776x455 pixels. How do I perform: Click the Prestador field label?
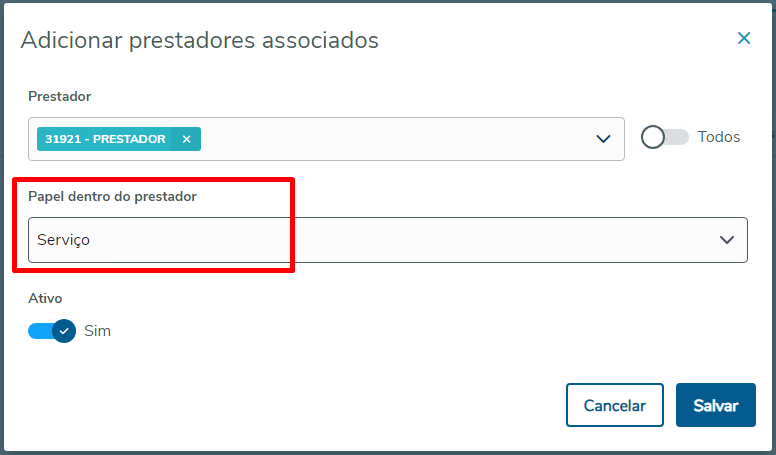[x=59, y=96]
